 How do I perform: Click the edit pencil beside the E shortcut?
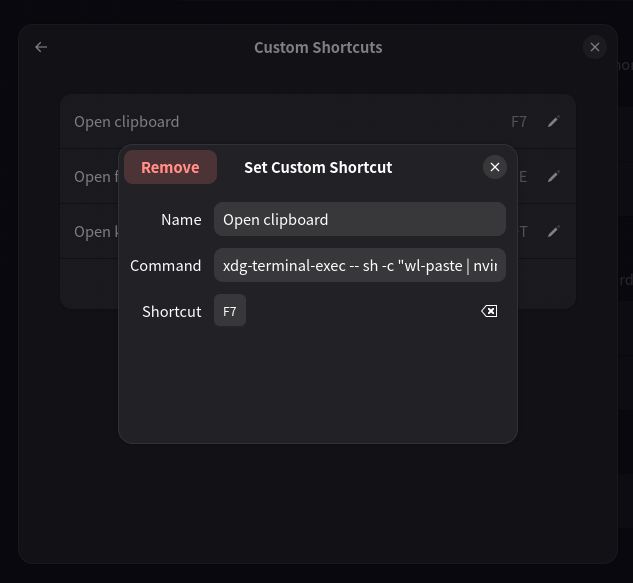coord(553,177)
